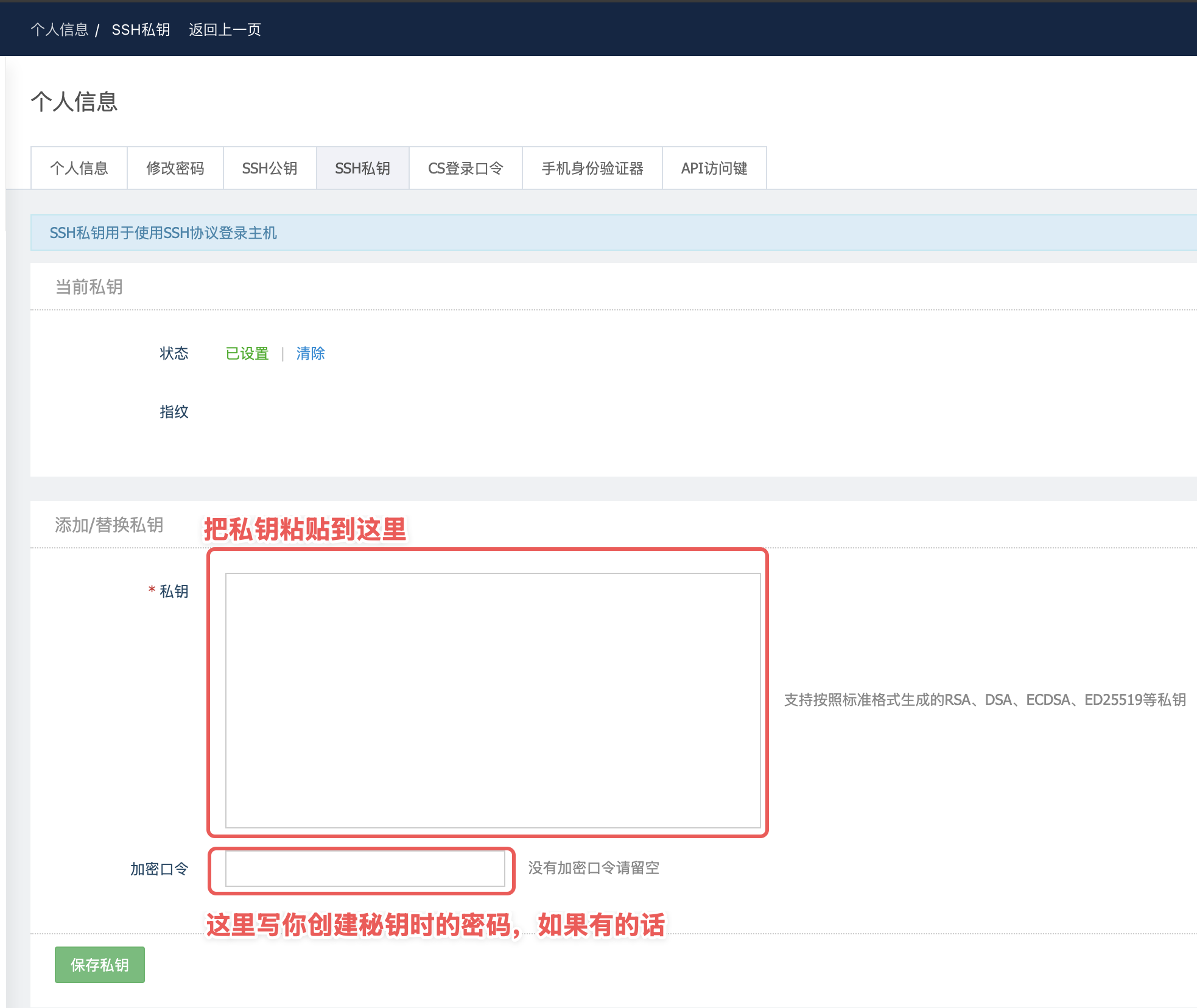The image size is (1197, 1008).
Task: Click the 添加/替换私钥 section heading
Action: coord(109,525)
